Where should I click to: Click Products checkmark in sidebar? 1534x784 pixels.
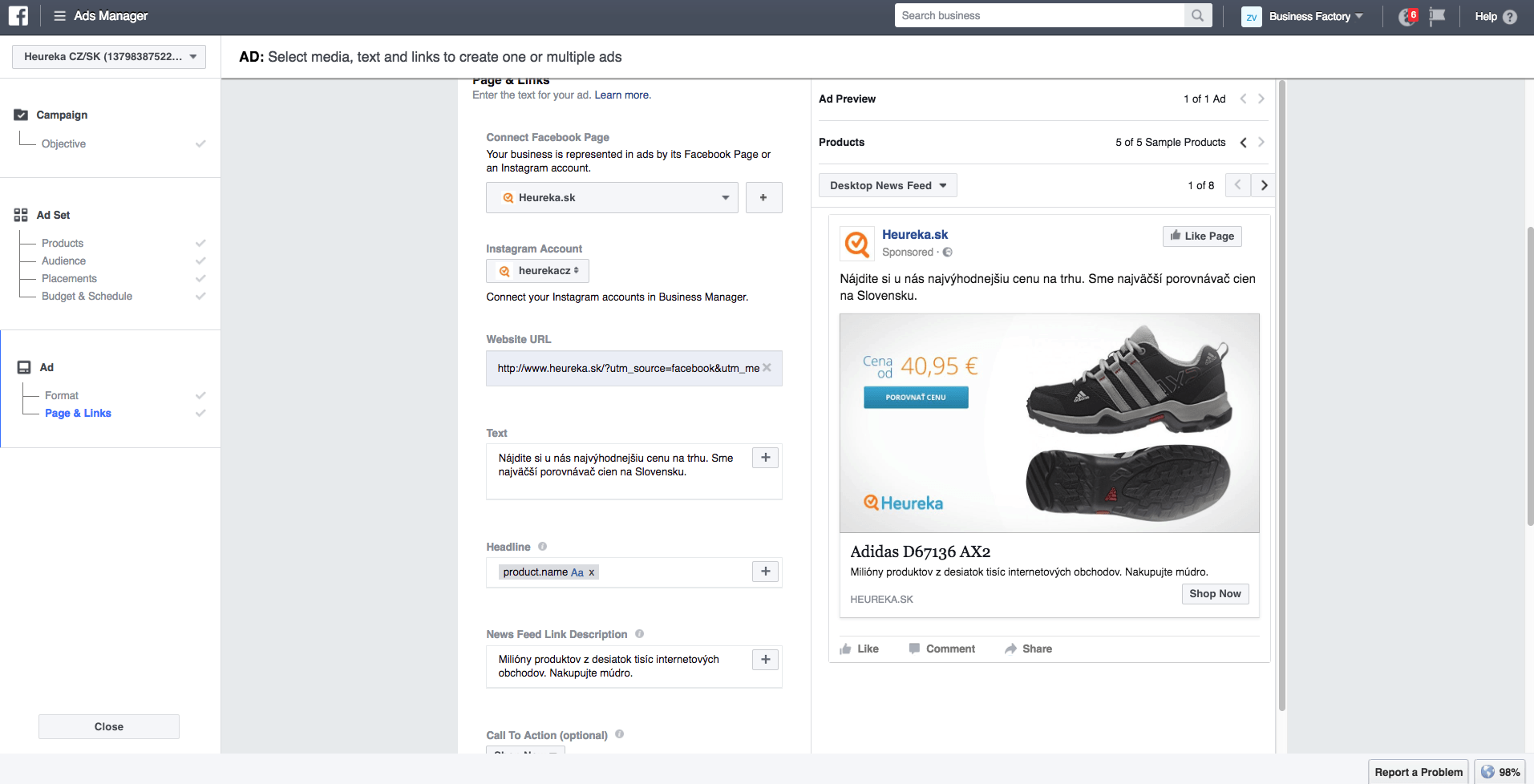200,243
